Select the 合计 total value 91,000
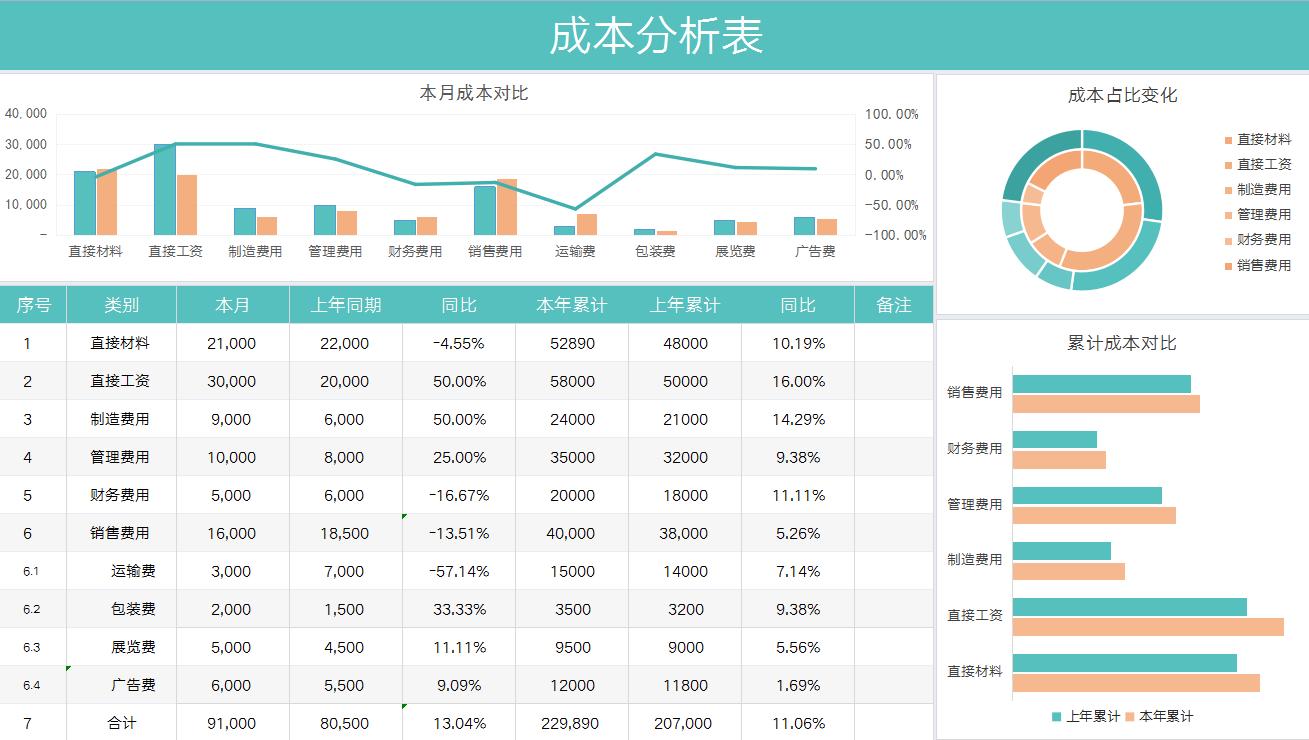Viewport: 1309px width, 740px height. tap(233, 722)
